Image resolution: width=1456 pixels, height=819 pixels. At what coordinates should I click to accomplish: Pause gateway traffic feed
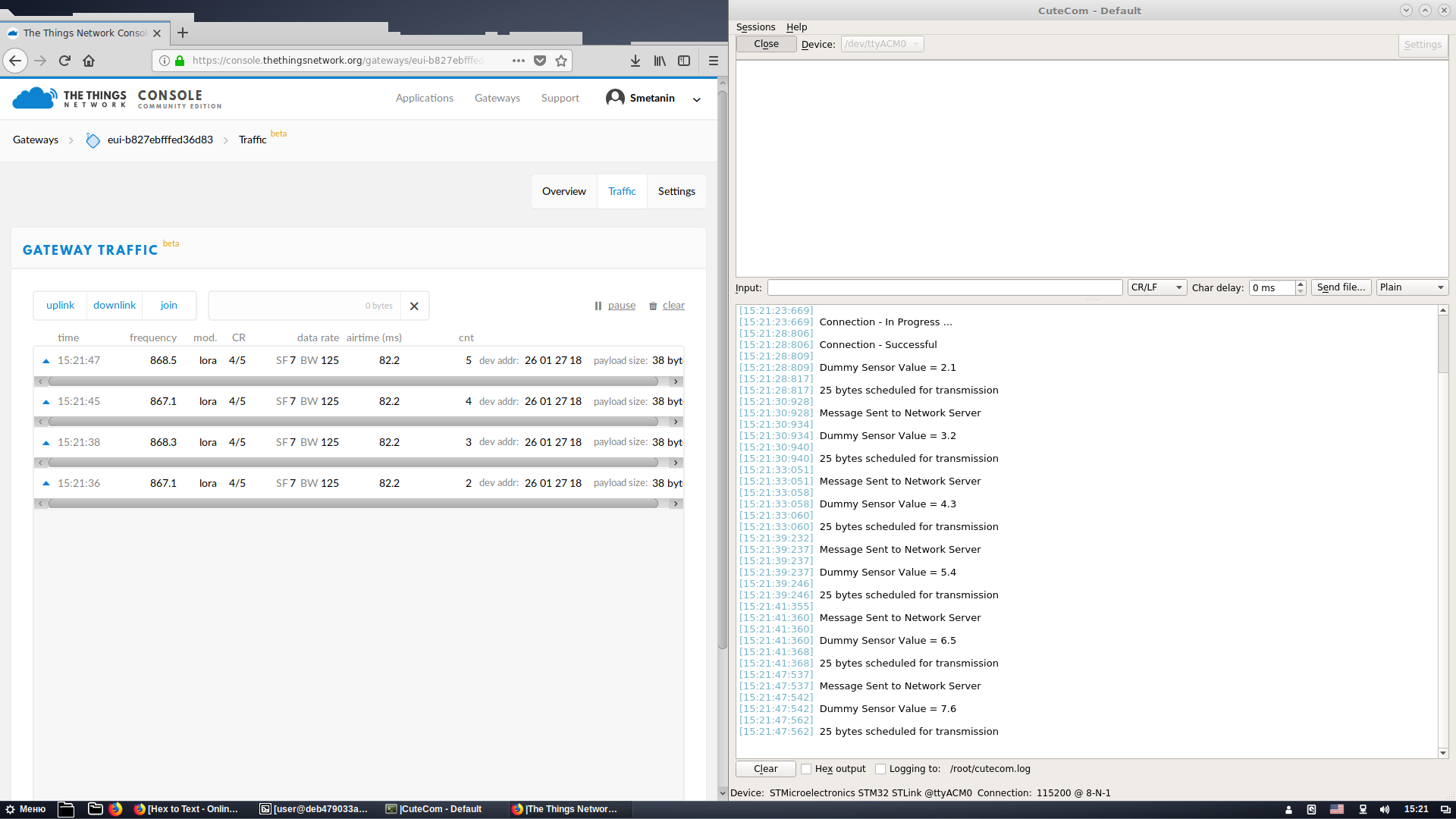point(615,306)
